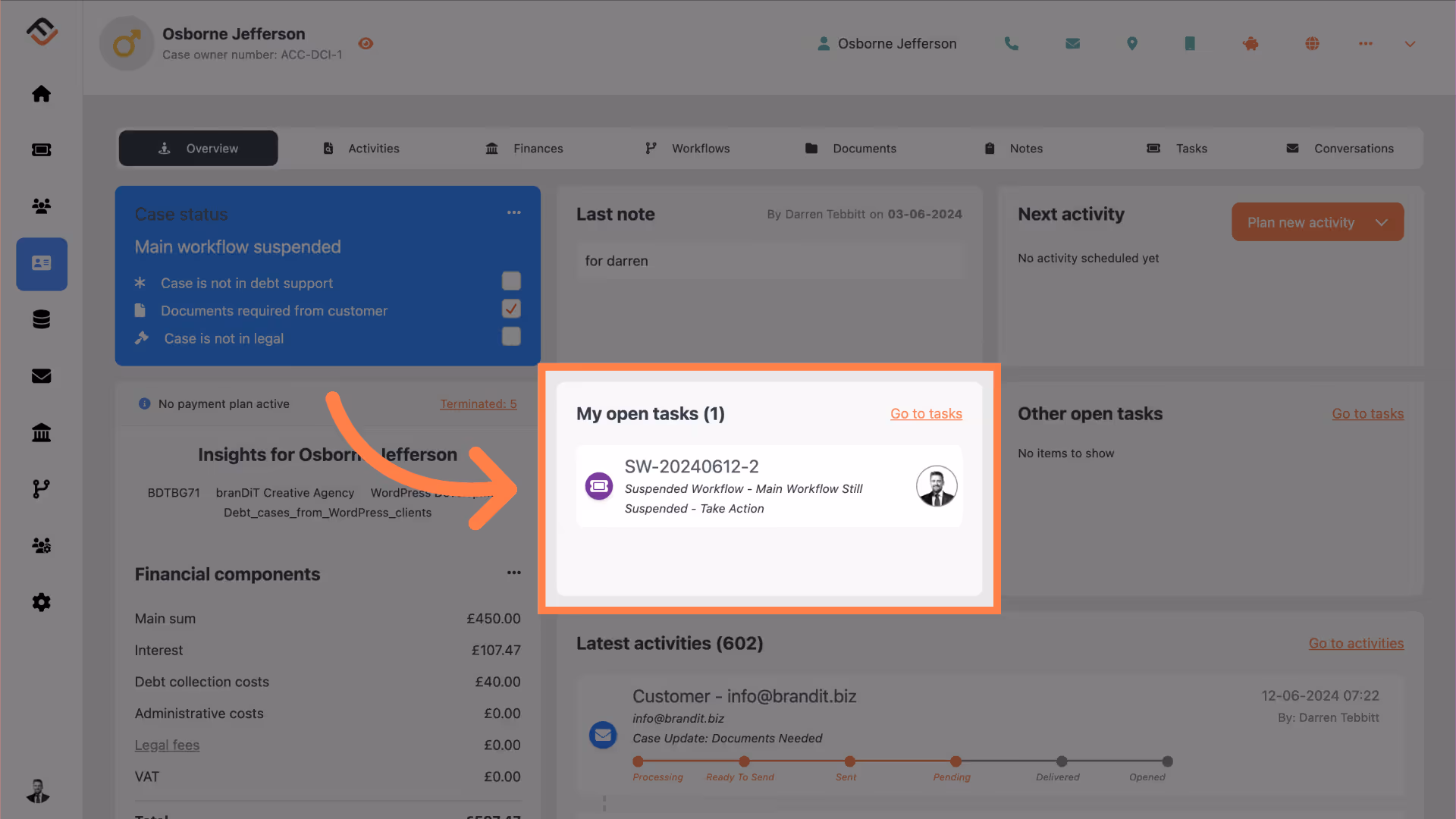Viewport: 1456px width, 819px height.
Task: Uncheck 'Documents required from customer'
Action: coord(511,309)
